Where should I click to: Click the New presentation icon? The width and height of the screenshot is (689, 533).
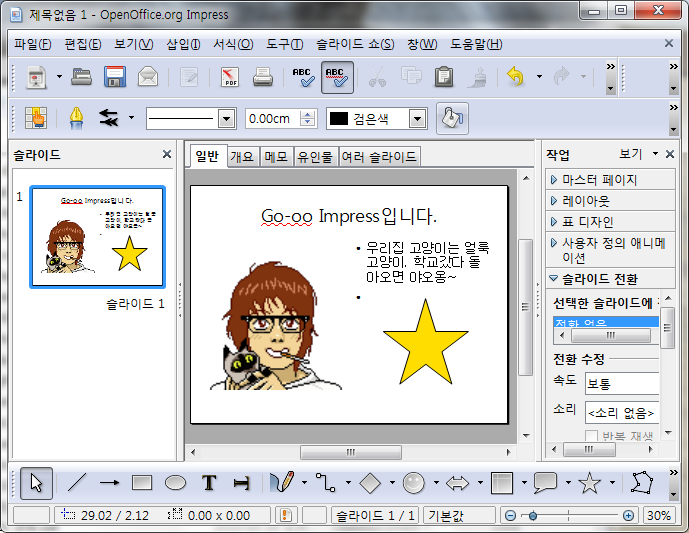click(37, 77)
